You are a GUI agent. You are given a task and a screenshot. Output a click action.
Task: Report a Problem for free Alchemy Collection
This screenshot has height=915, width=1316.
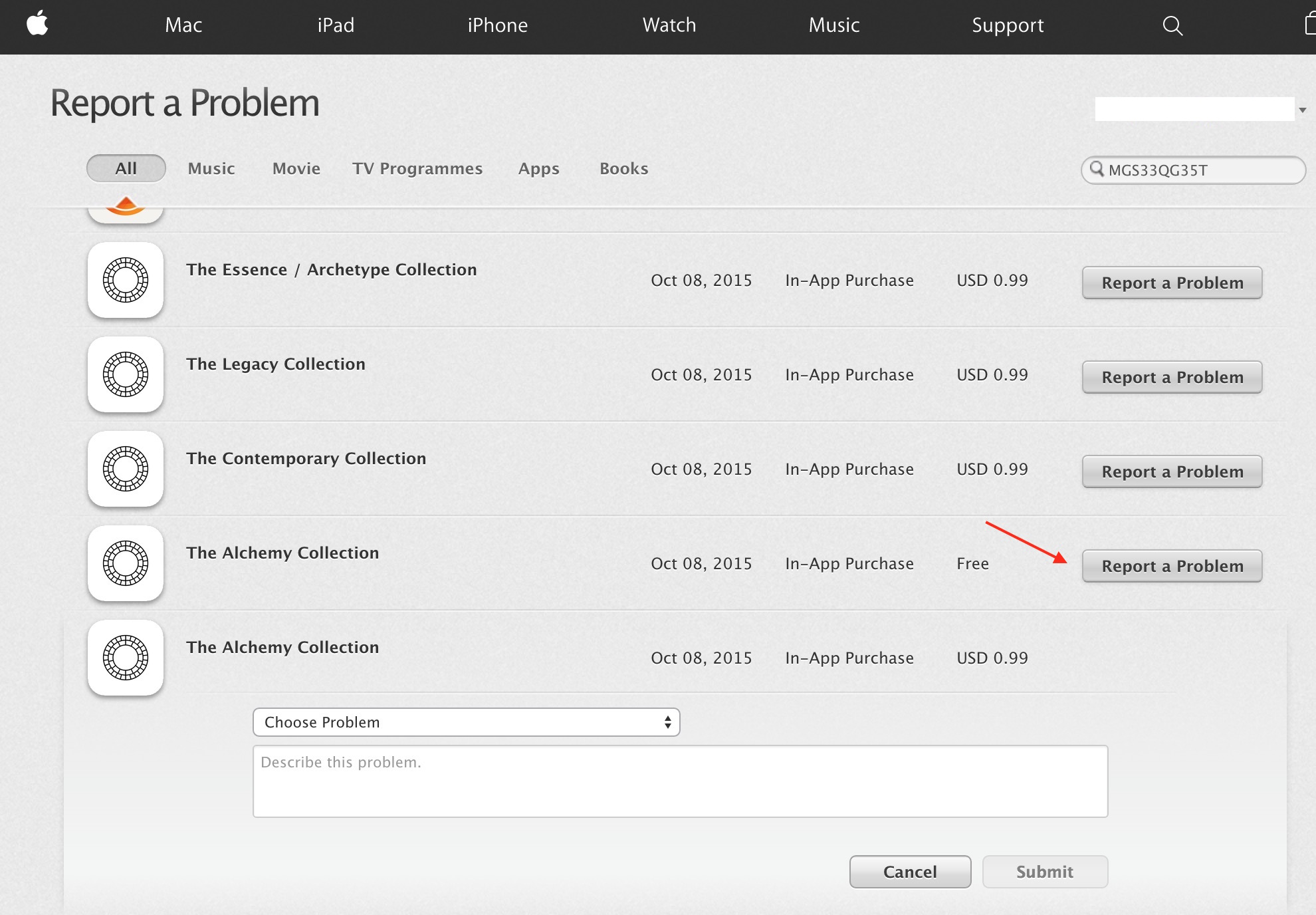click(1172, 566)
